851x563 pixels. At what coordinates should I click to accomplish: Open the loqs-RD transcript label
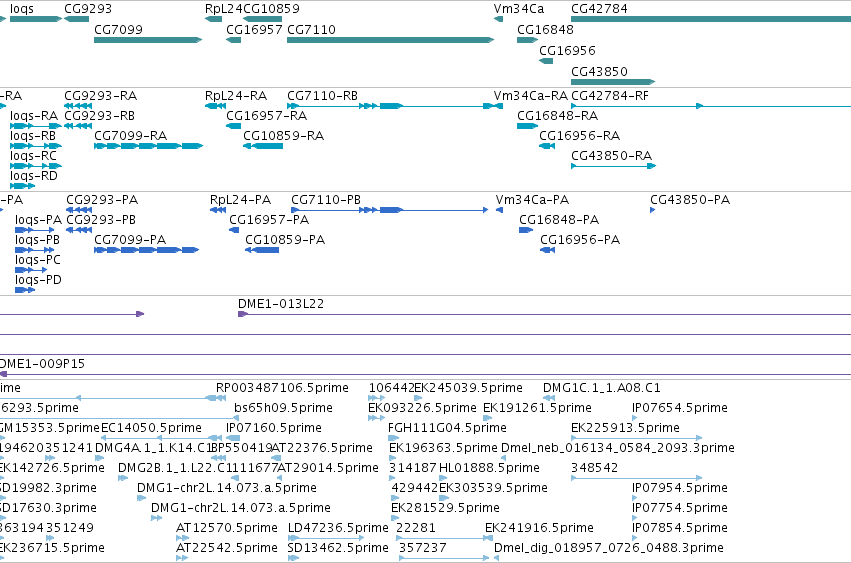[34, 176]
